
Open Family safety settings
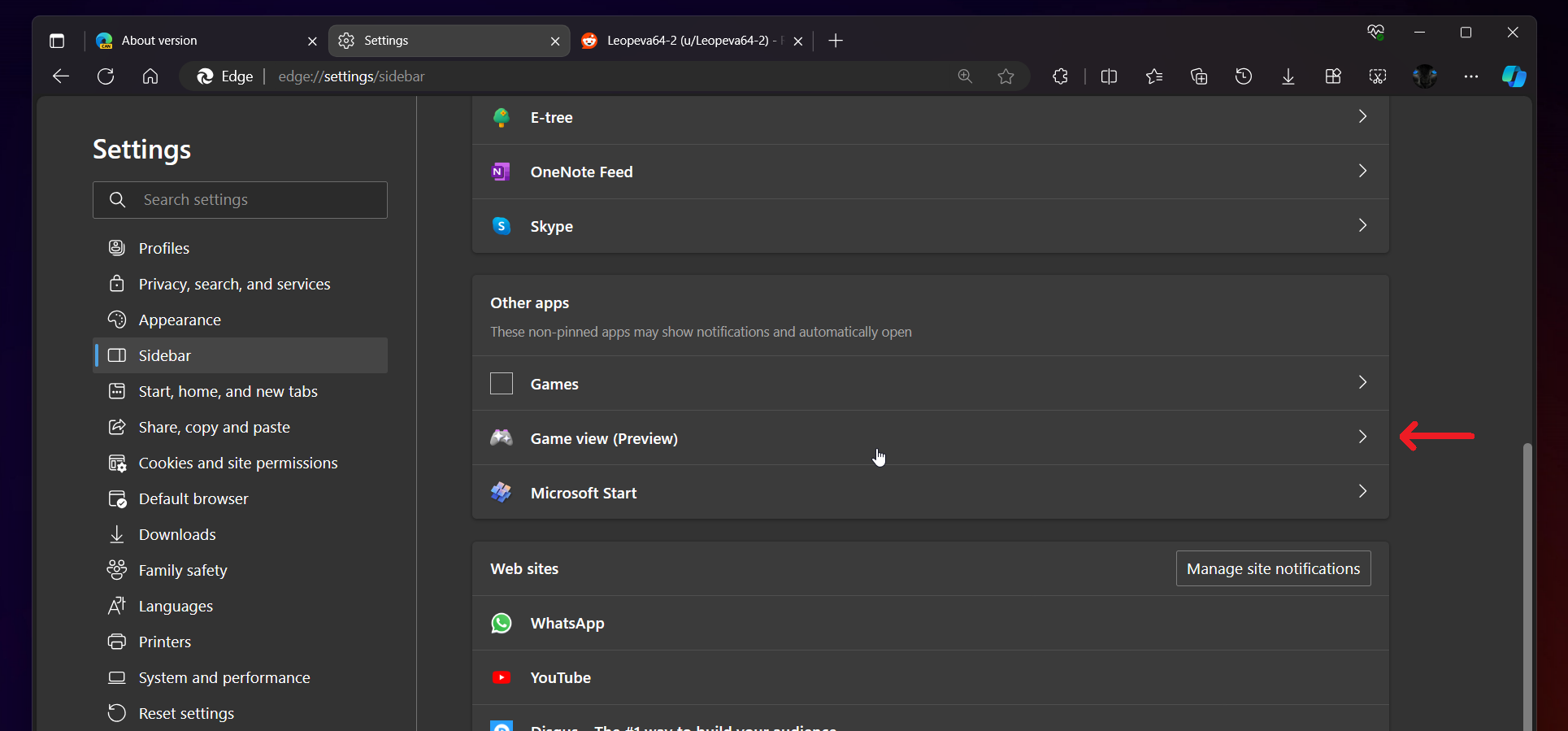(x=240, y=570)
